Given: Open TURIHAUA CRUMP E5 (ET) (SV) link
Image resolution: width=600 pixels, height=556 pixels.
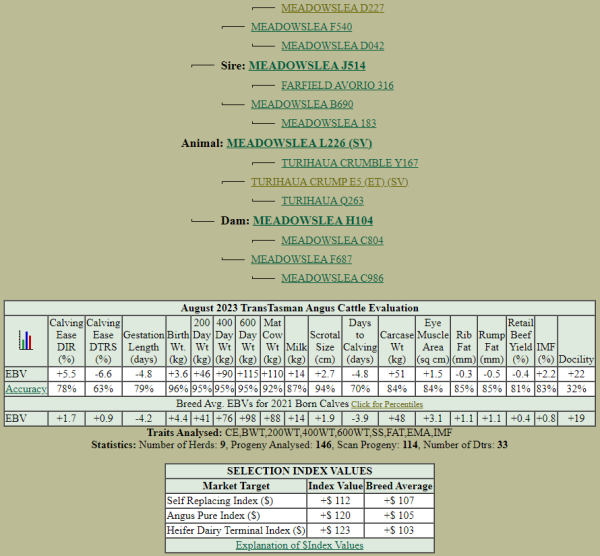Looking at the screenshot, I should [x=329, y=182].
